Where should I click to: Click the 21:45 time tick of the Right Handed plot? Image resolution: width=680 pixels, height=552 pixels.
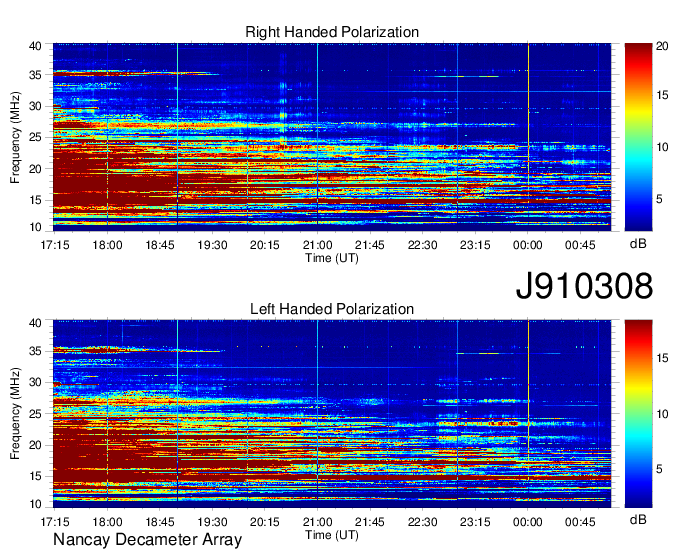click(369, 245)
